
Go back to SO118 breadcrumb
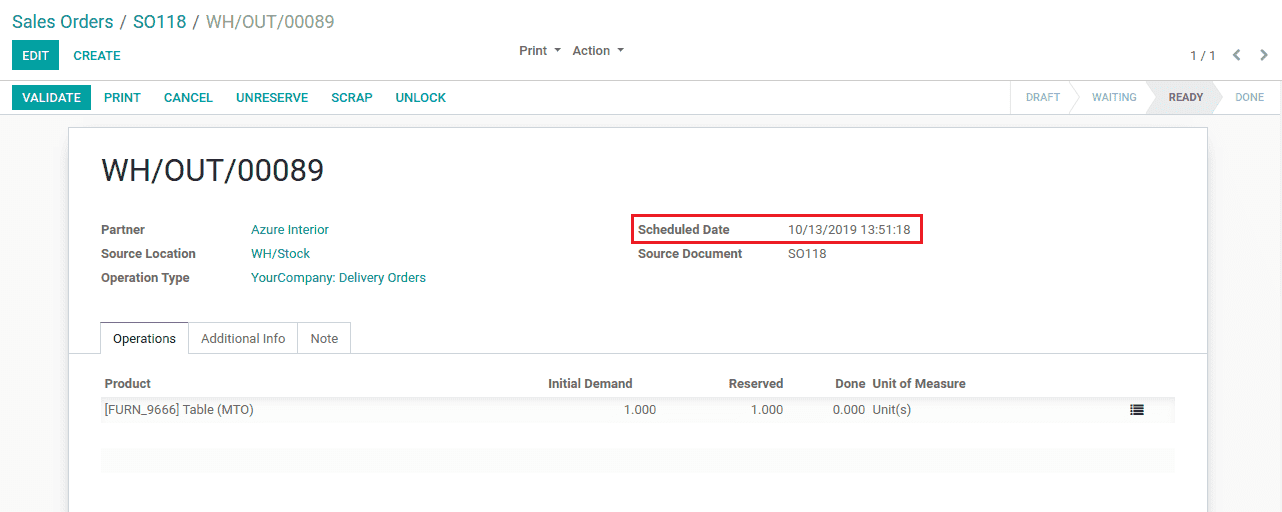[x=160, y=21]
